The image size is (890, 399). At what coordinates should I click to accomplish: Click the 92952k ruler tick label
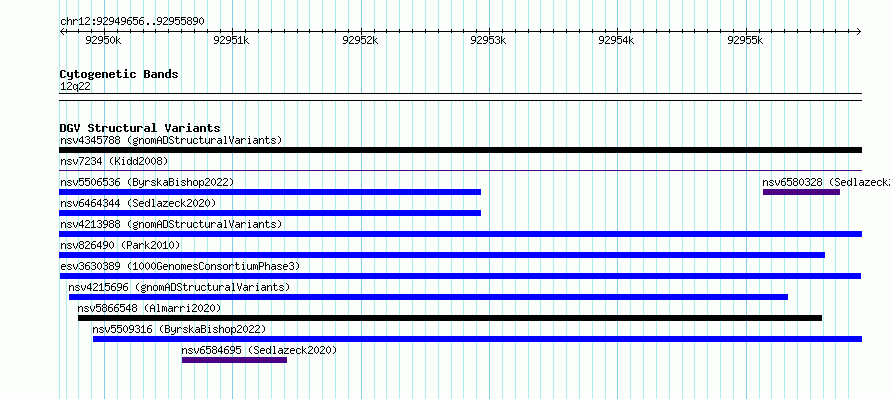point(360,40)
